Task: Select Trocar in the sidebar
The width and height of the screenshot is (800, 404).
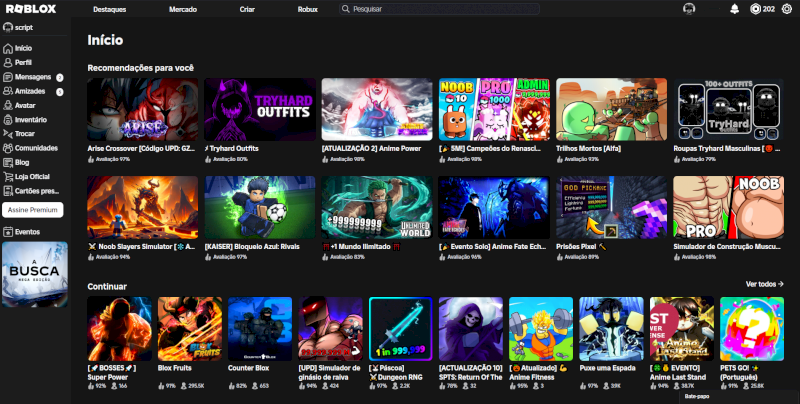Action: pyautogui.click(x=25, y=133)
